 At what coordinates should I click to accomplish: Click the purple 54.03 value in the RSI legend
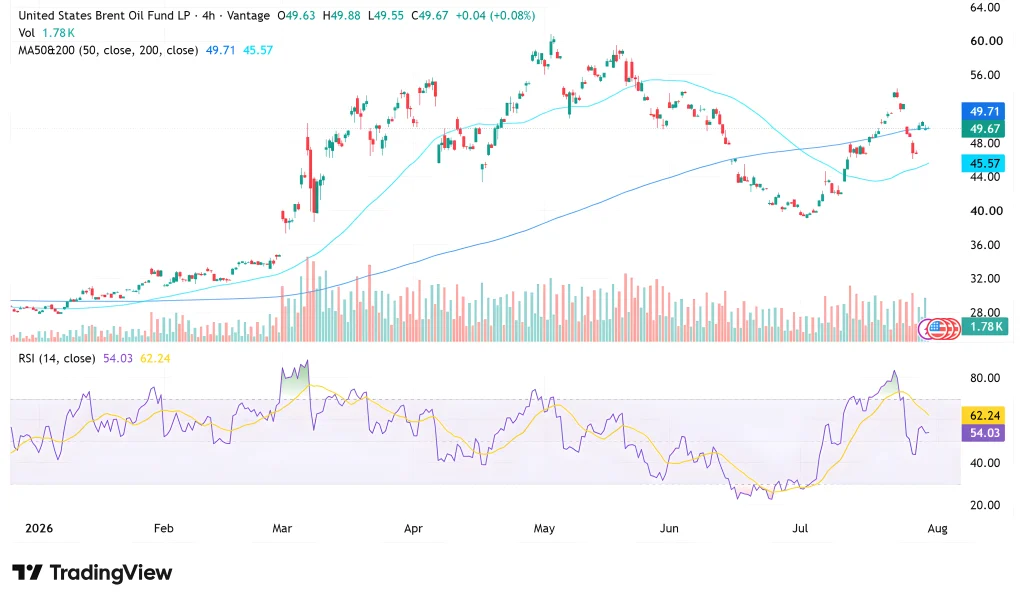(118, 358)
